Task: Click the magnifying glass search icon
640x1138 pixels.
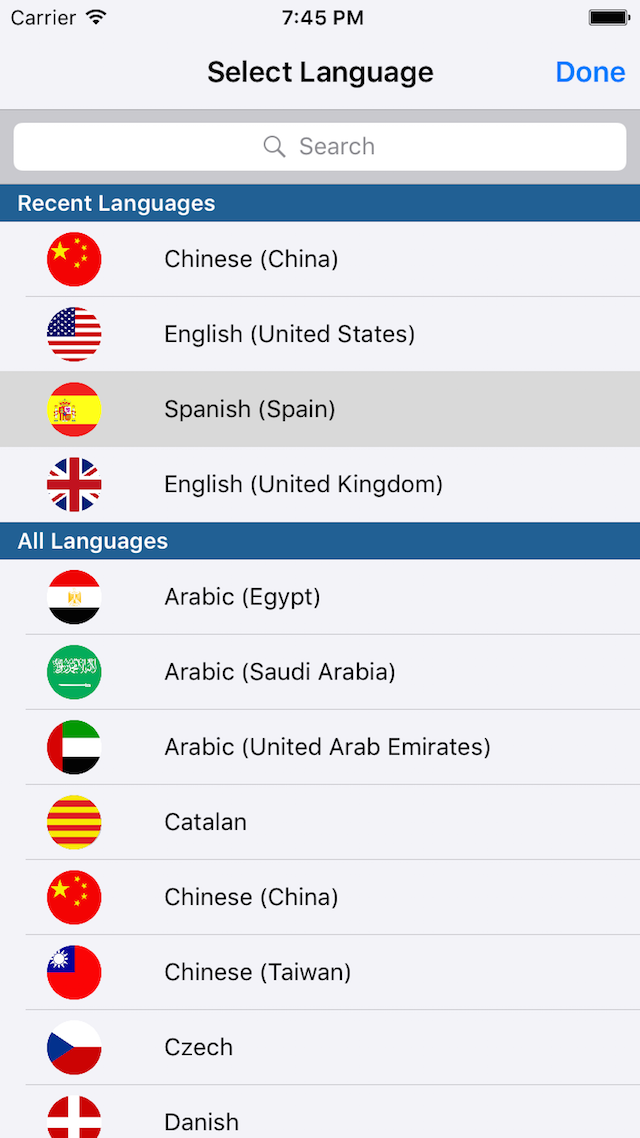Action: [x=274, y=146]
